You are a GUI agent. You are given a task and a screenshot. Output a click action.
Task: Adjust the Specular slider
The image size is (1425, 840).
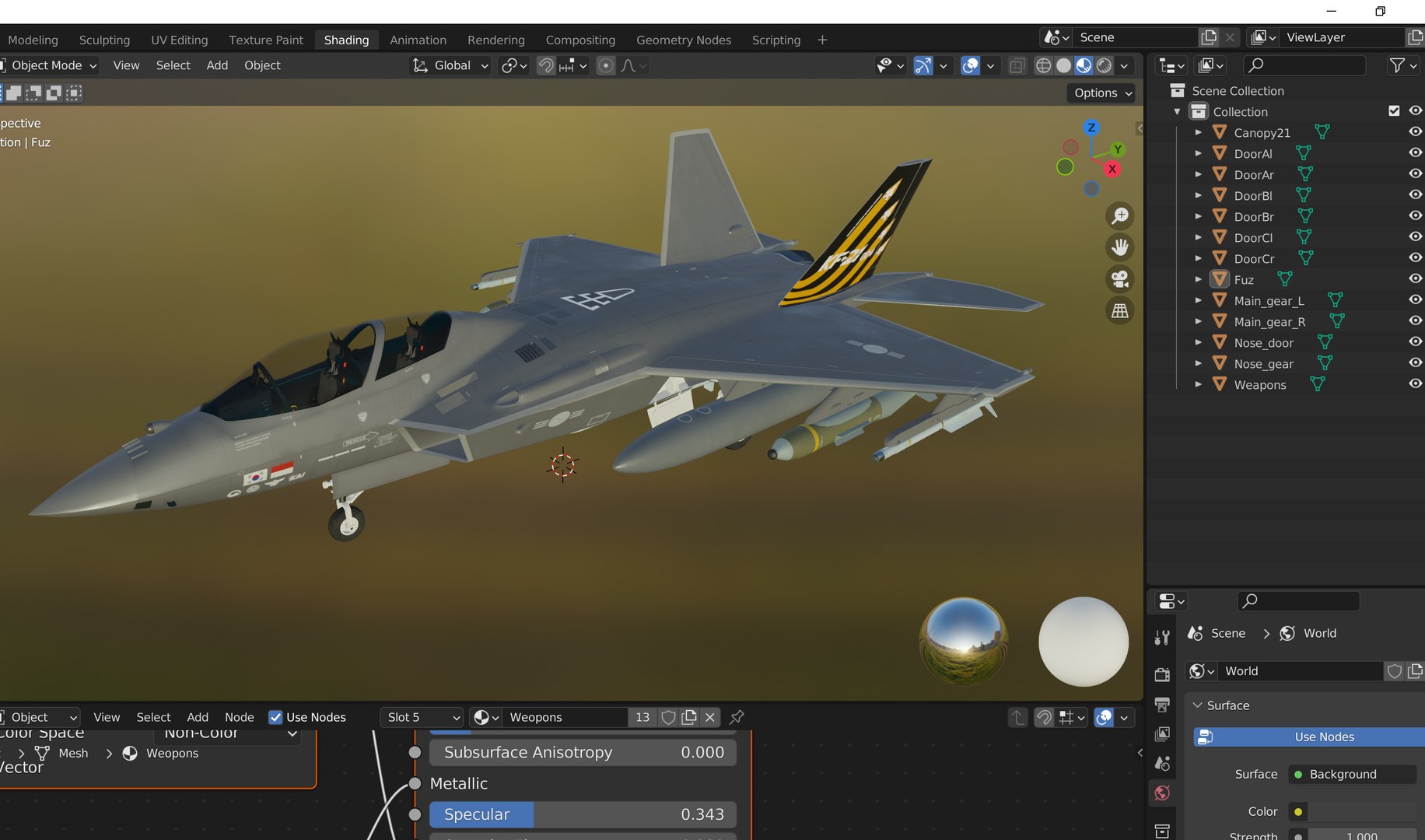(x=583, y=814)
